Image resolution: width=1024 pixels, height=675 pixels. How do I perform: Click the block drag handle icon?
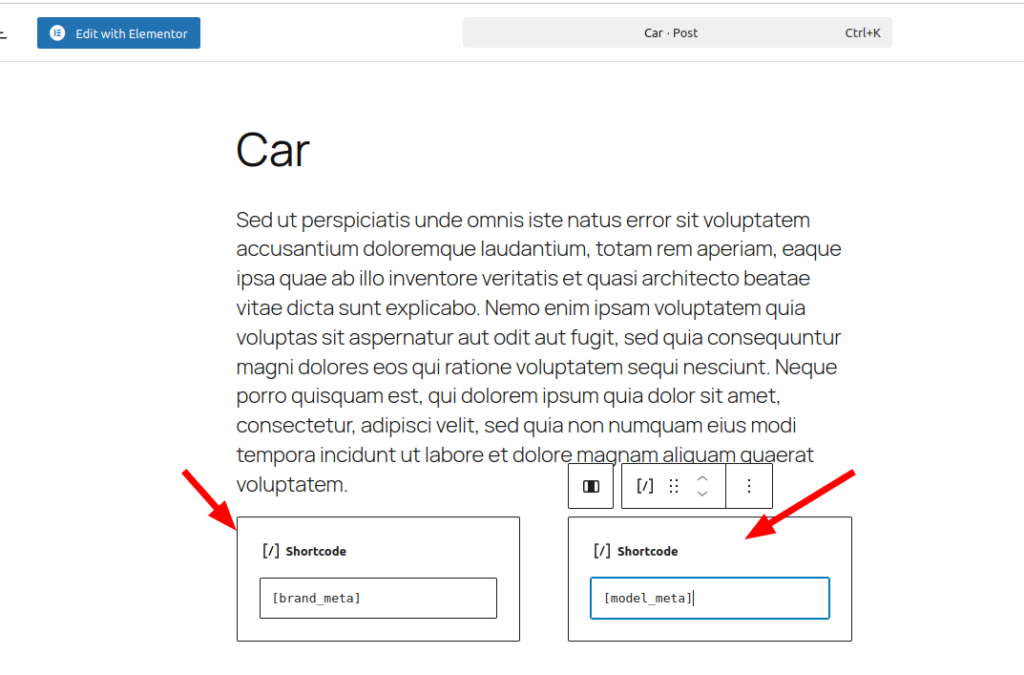(674, 486)
